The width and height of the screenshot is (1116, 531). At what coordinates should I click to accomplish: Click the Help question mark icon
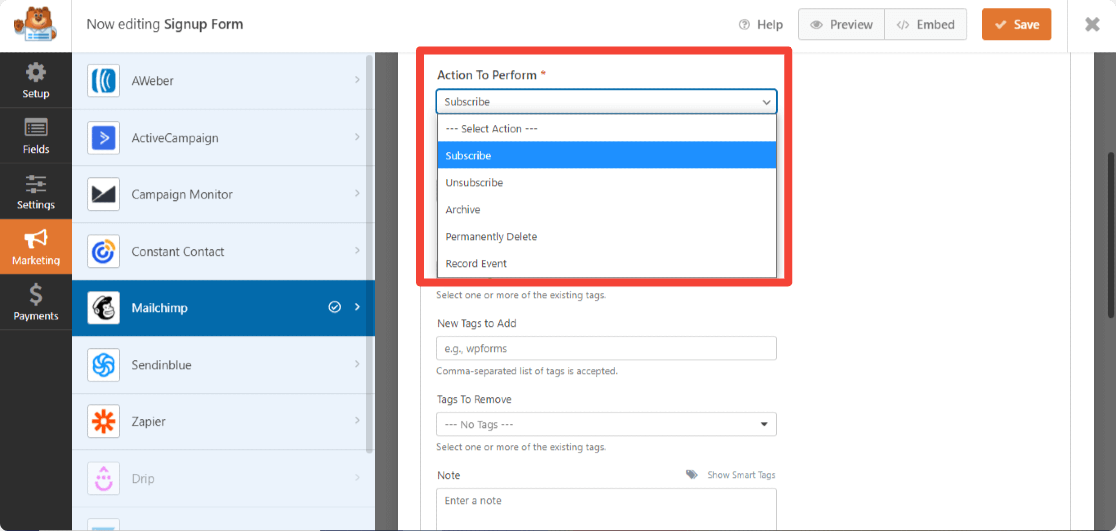coord(744,25)
